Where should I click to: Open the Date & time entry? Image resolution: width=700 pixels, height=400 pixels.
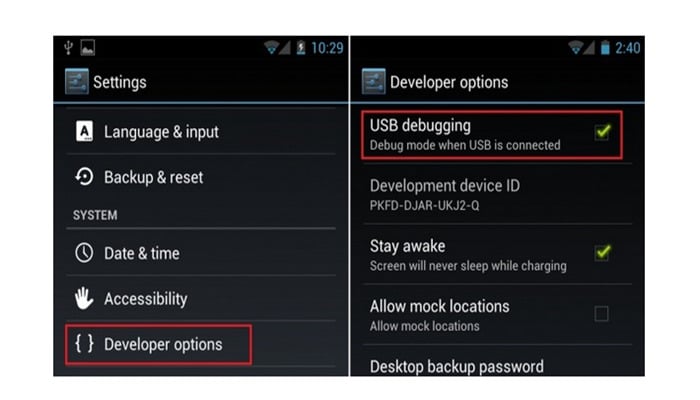coord(201,253)
